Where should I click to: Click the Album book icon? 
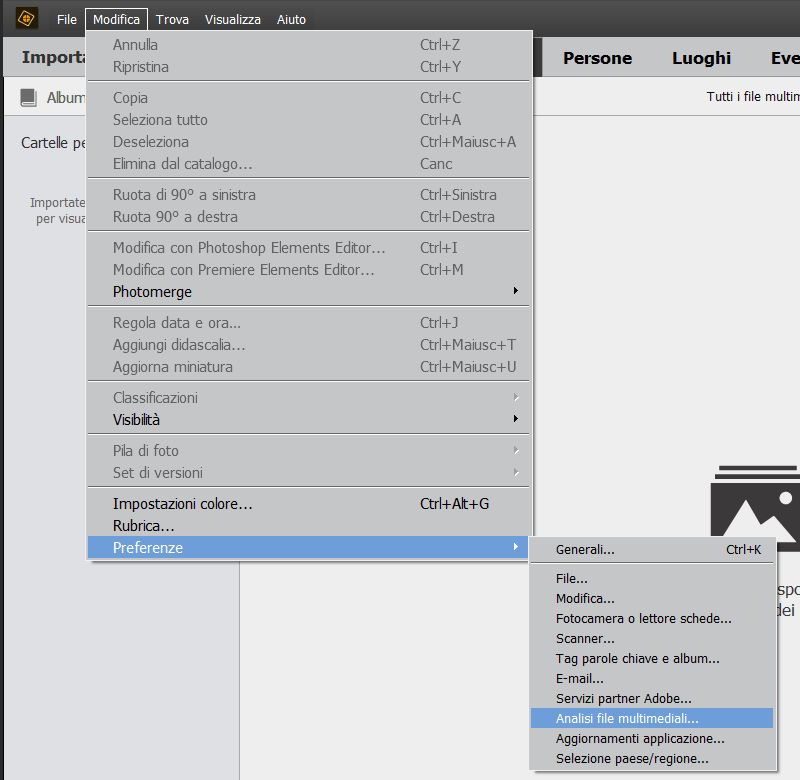pyautogui.click(x=29, y=97)
